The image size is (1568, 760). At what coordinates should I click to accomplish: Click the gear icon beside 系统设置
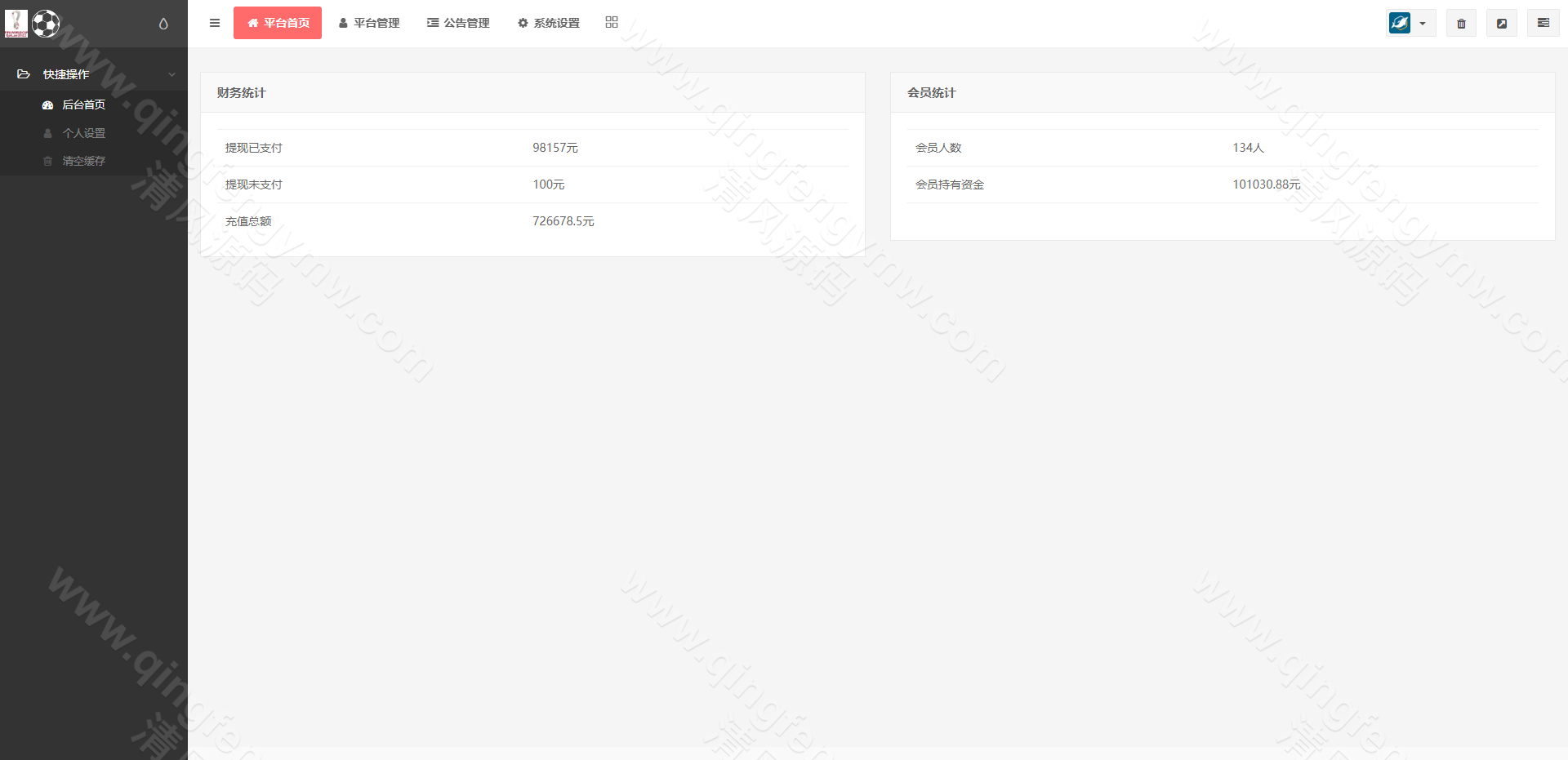pos(523,22)
